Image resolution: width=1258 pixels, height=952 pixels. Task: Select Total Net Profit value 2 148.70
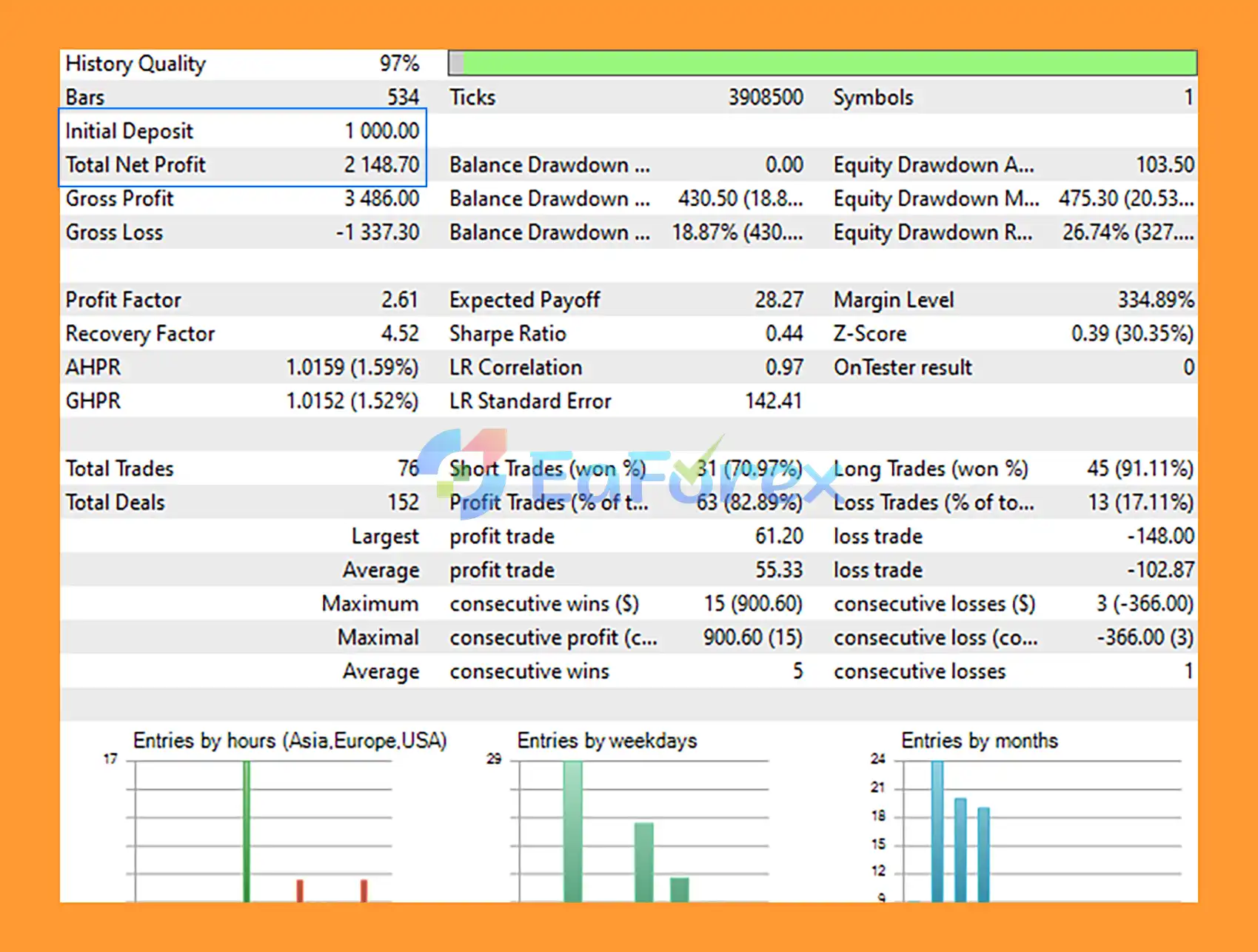(x=381, y=164)
